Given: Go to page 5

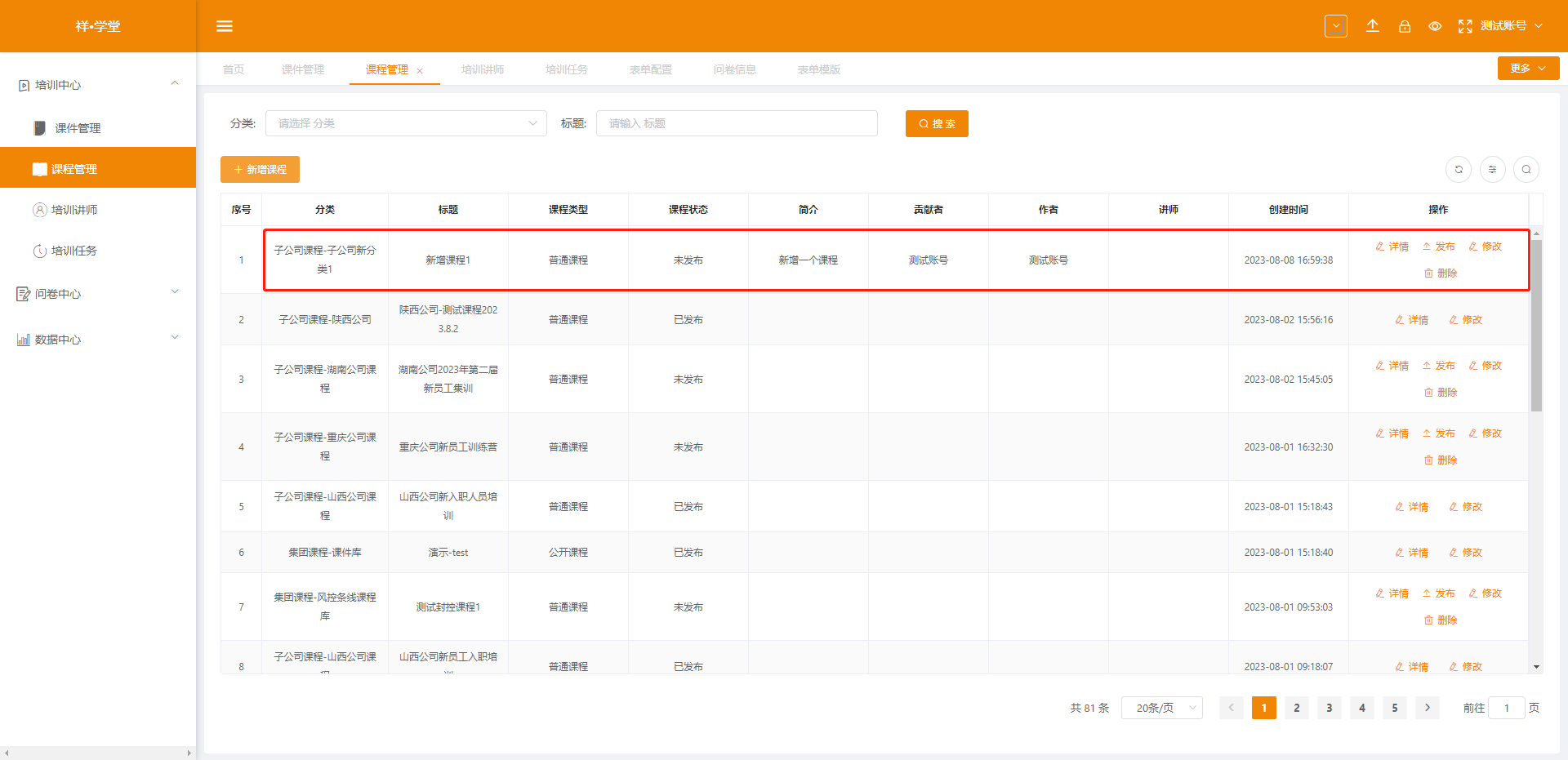Looking at the screenshot, I should [x=1395, y=708].
